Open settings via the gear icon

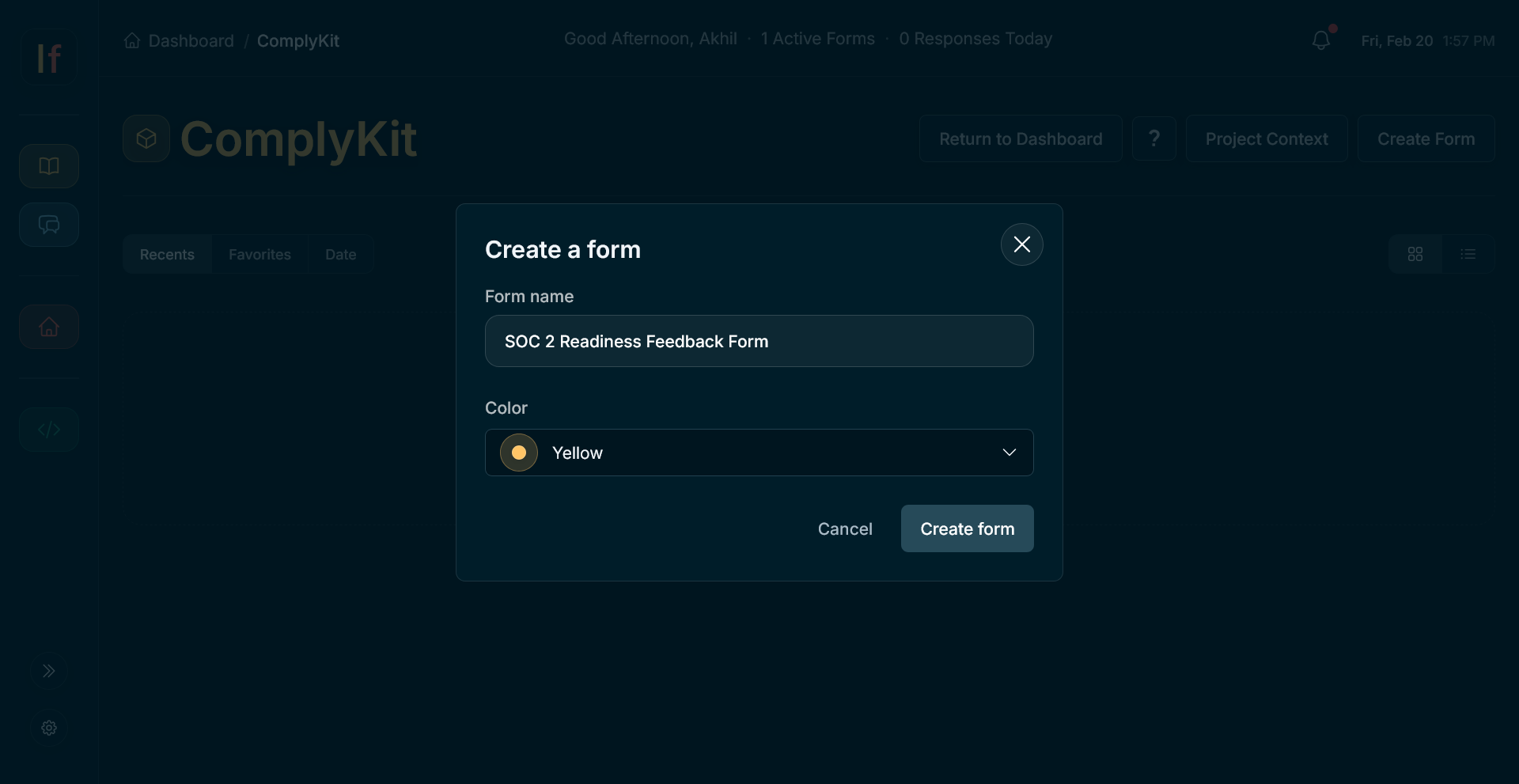(x=48, y=728)
